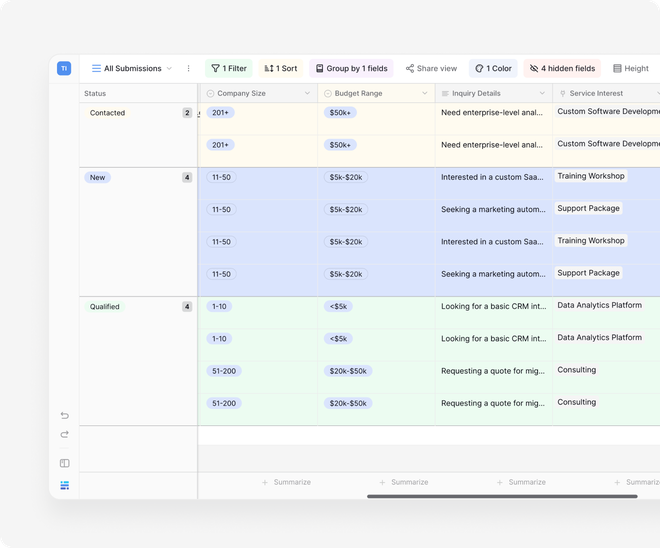660x548 pixels.
Task: Click the blue list view icon in sidebar
Action: (65, 485)
